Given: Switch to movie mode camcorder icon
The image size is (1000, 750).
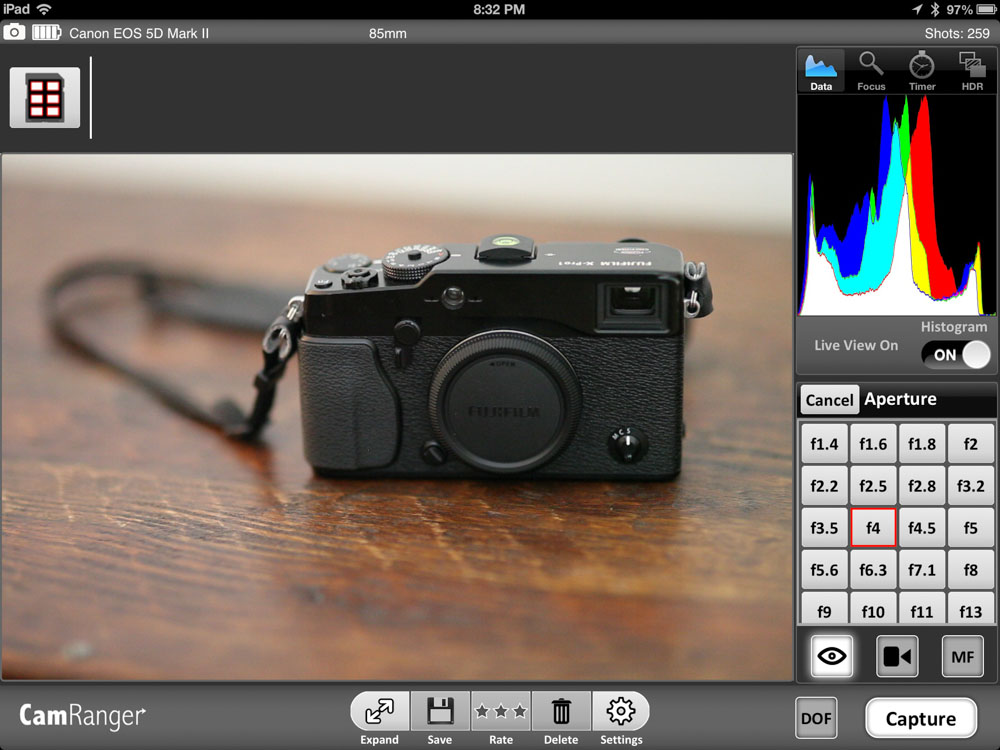Looking at the screenshot, I should (897, 656).
